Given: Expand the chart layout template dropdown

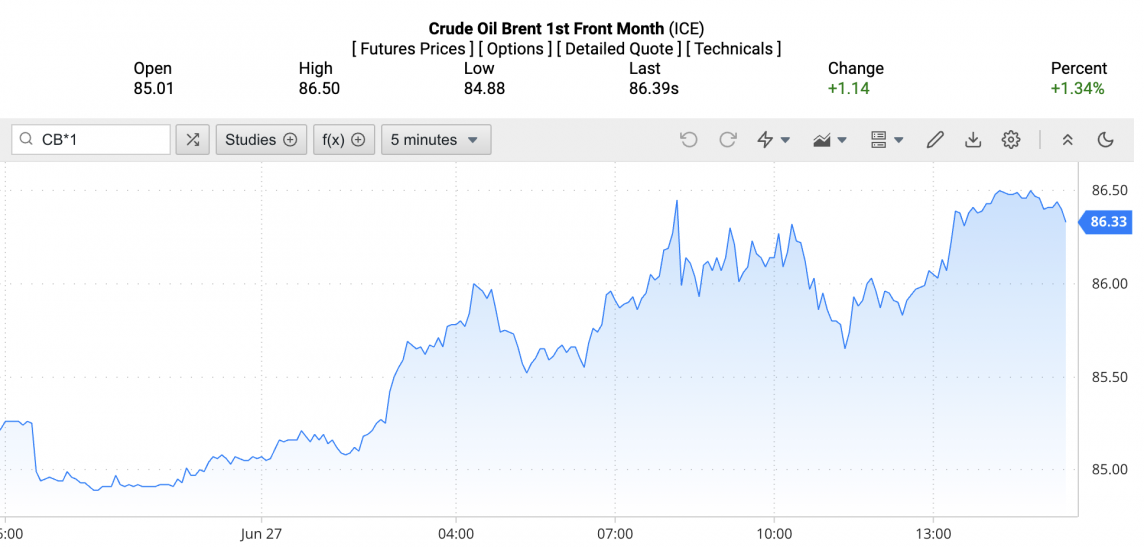Looking at the screenshot, I should 887,140.
